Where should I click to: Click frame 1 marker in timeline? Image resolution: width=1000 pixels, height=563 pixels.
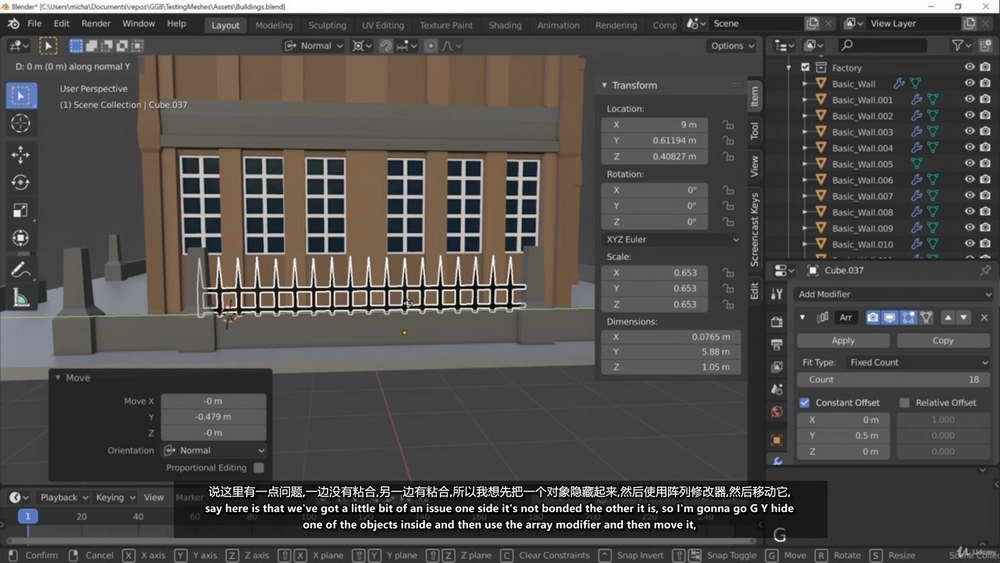27,516
